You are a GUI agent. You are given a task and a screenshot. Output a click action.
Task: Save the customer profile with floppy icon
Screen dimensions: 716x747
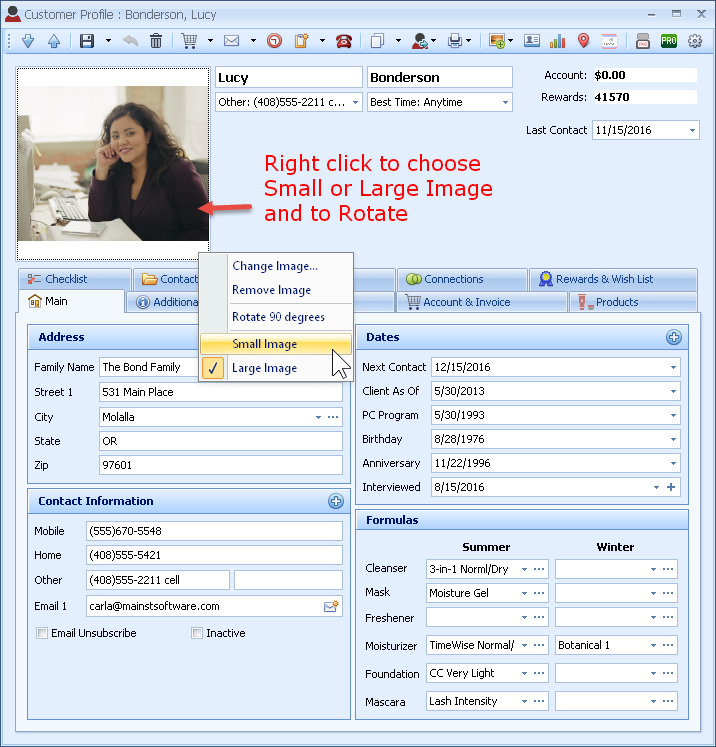pyautogui.click(x=87, y=41)
